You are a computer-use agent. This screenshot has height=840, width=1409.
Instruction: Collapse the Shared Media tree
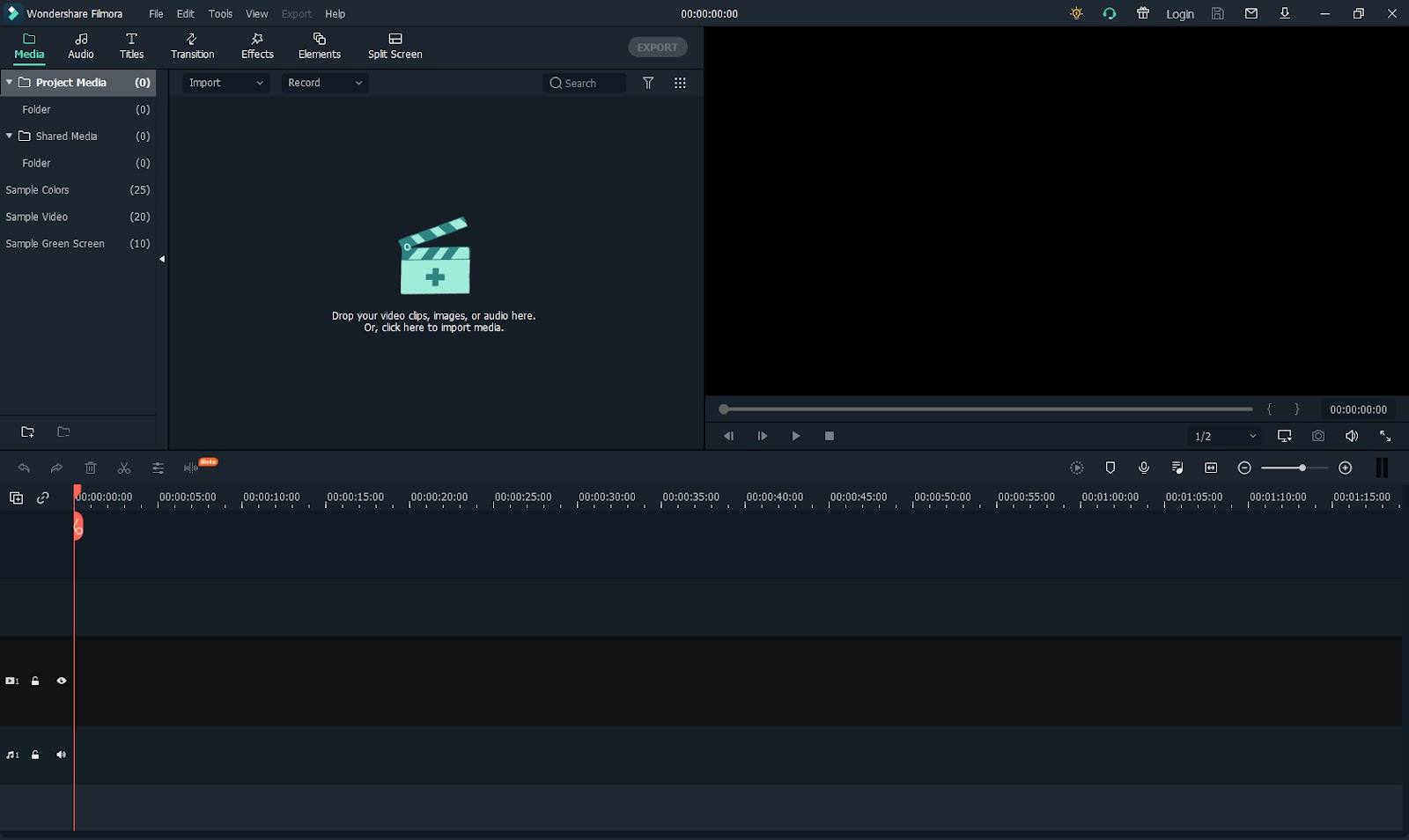point(9,136)
